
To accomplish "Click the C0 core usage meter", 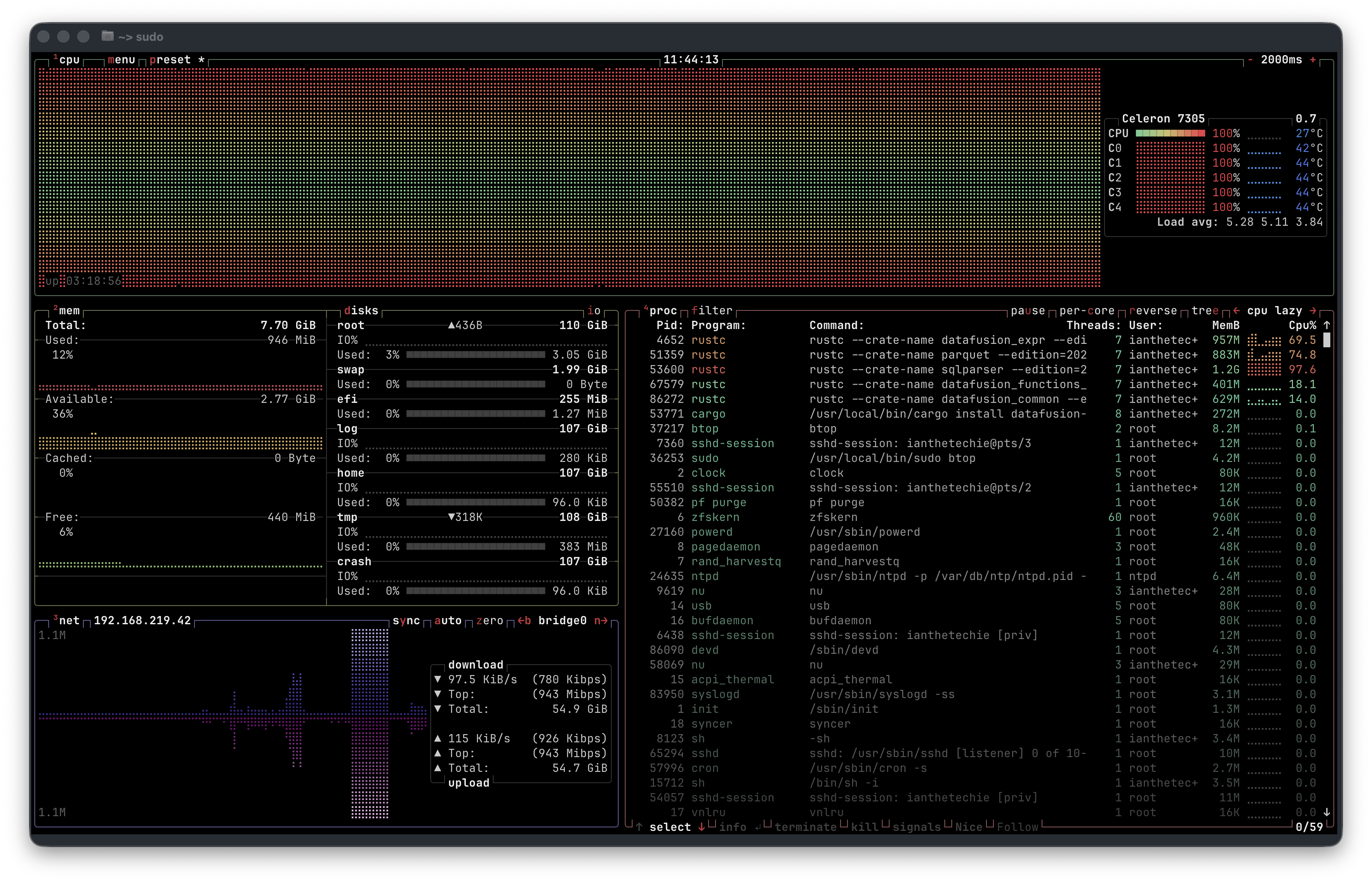I will pyautogui.click(x=1170, y=148).
